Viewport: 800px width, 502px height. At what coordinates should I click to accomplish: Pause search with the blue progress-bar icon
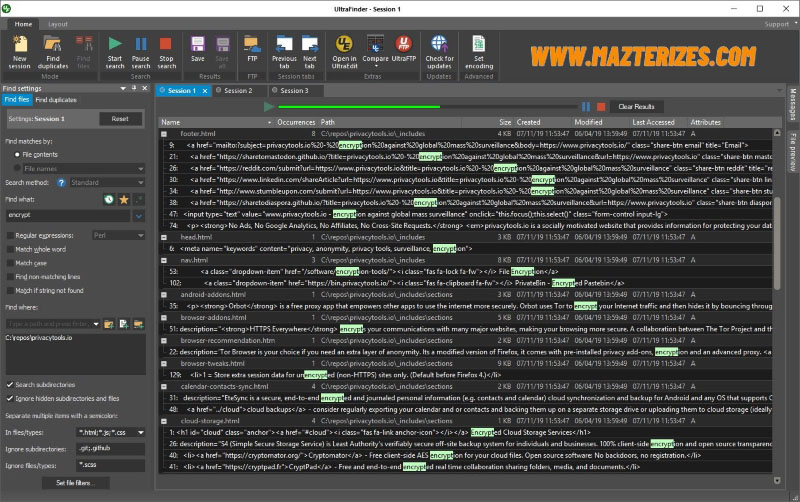[586, 107]
